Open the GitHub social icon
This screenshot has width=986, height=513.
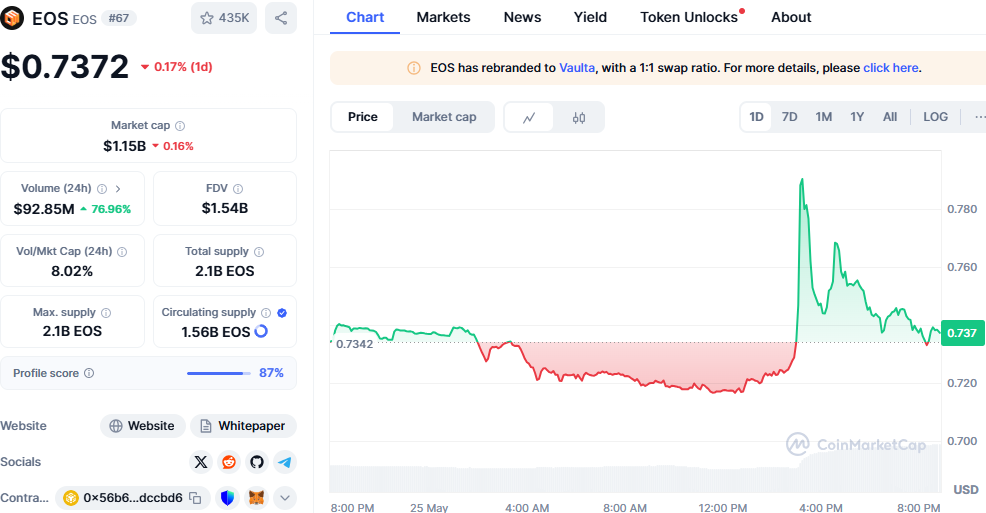point(257,462)
